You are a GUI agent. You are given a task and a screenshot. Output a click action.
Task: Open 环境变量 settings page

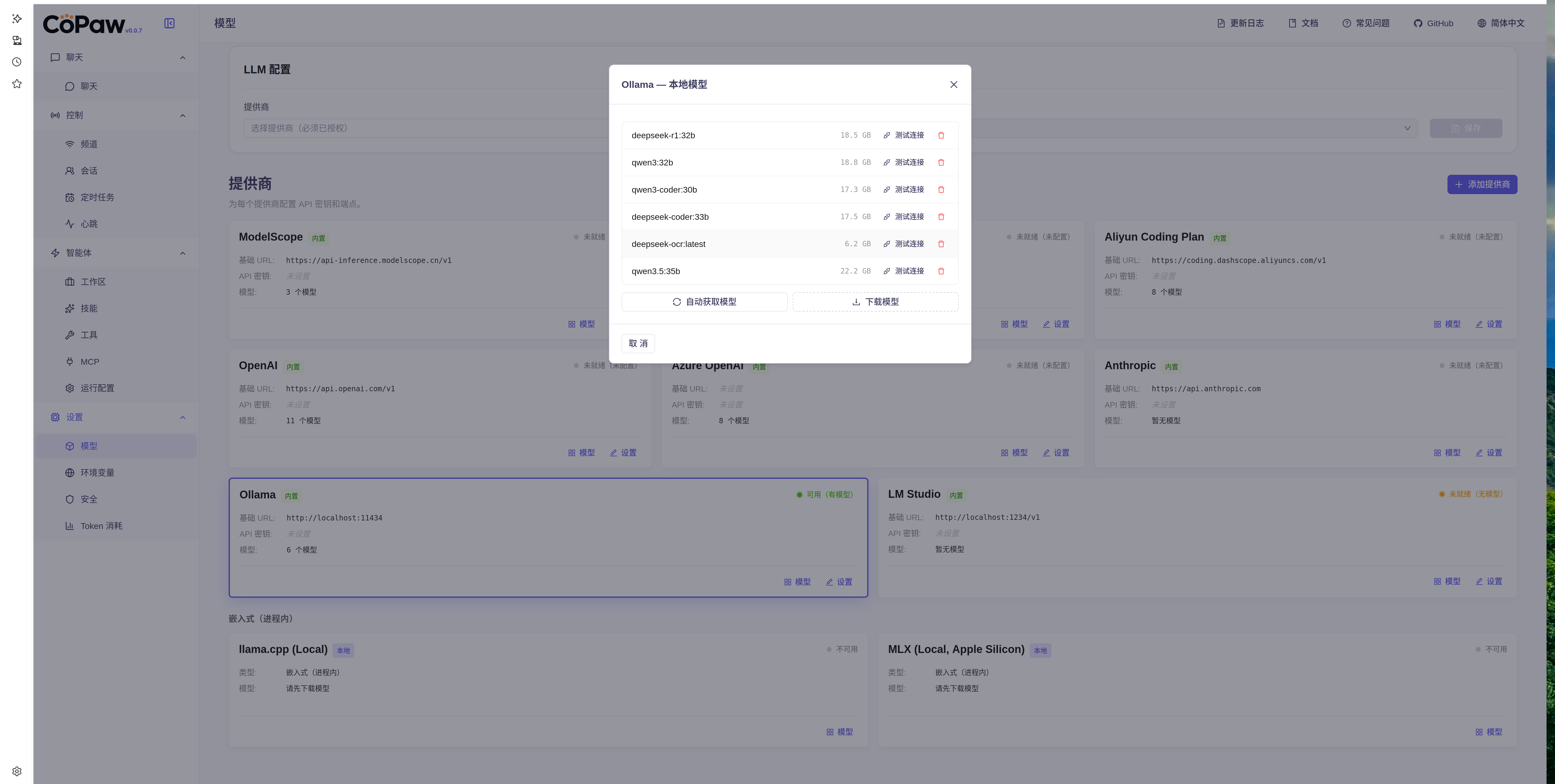(x=97, y=472)
